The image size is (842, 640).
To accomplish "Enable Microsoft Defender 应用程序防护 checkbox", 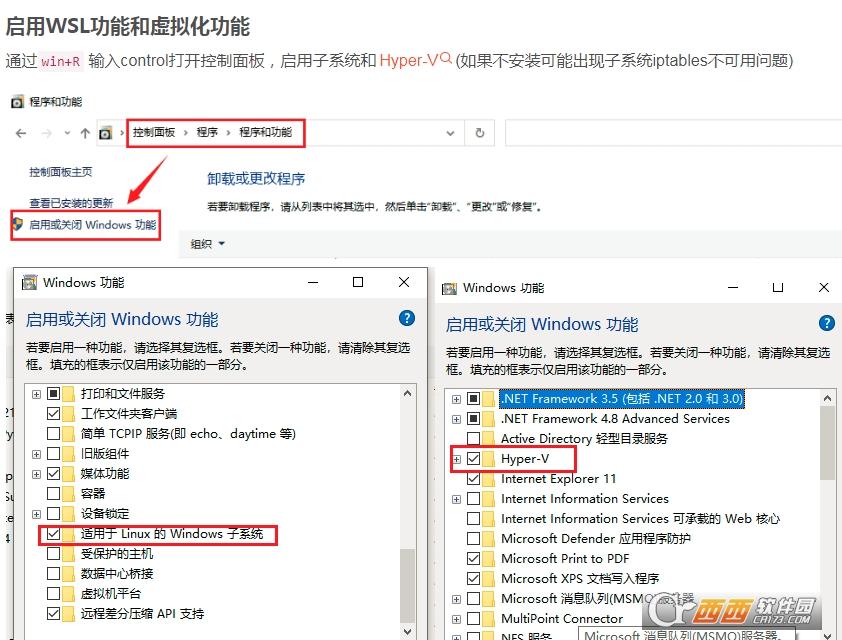I will point(473,539).
